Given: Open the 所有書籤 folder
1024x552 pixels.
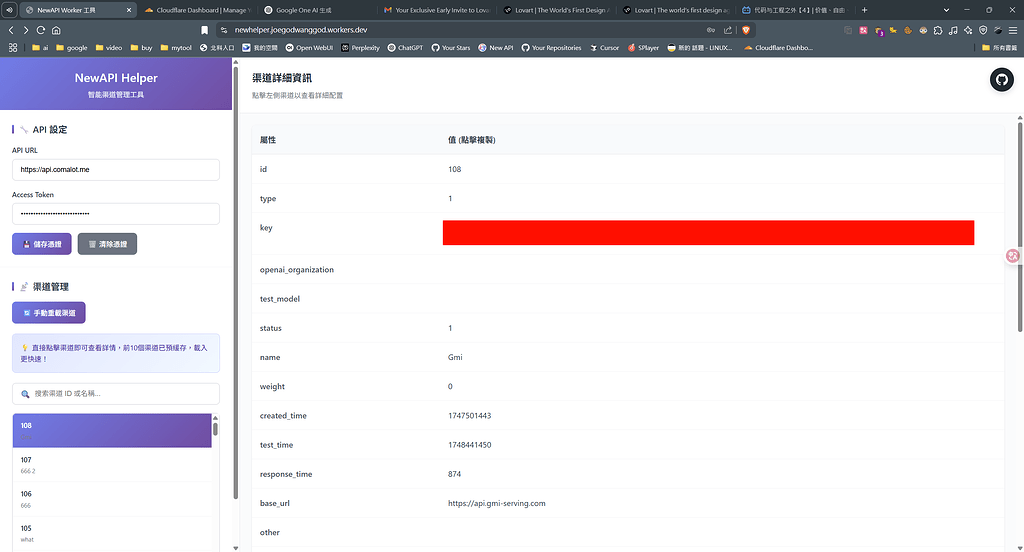Looking at the screenshot, I should point(999,48).
